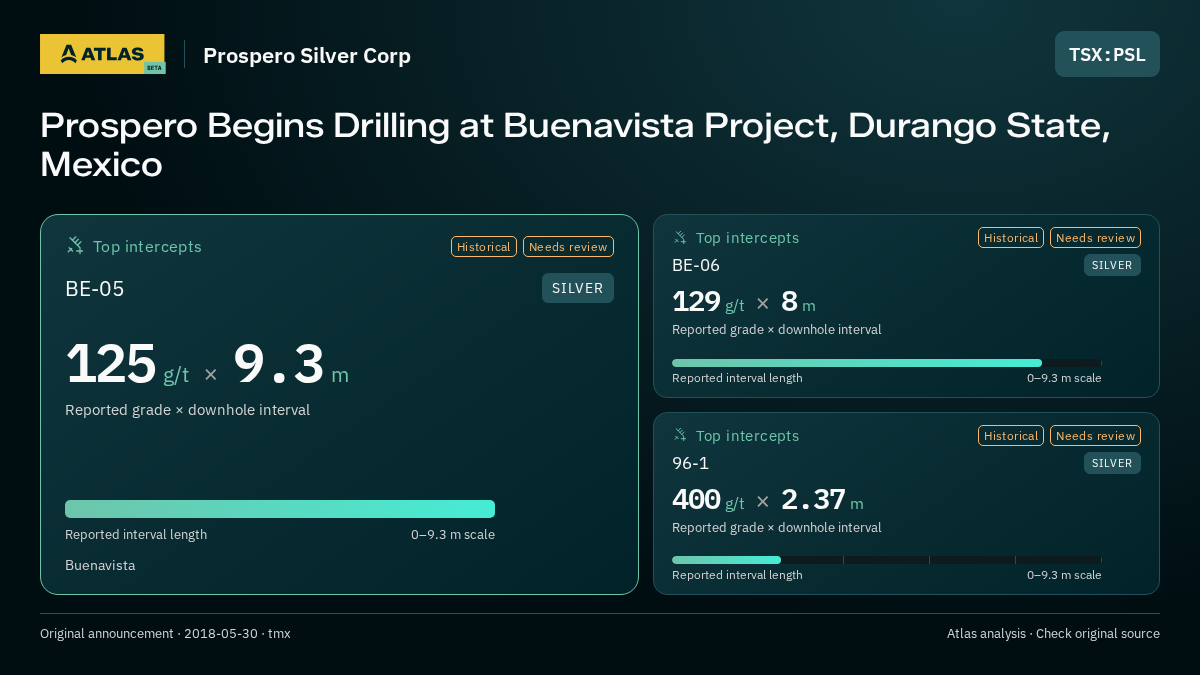Click the SILVER badge on the BE-05 card
The height and width of the screenshot is (675, 1200).
[x=578, y=288]
